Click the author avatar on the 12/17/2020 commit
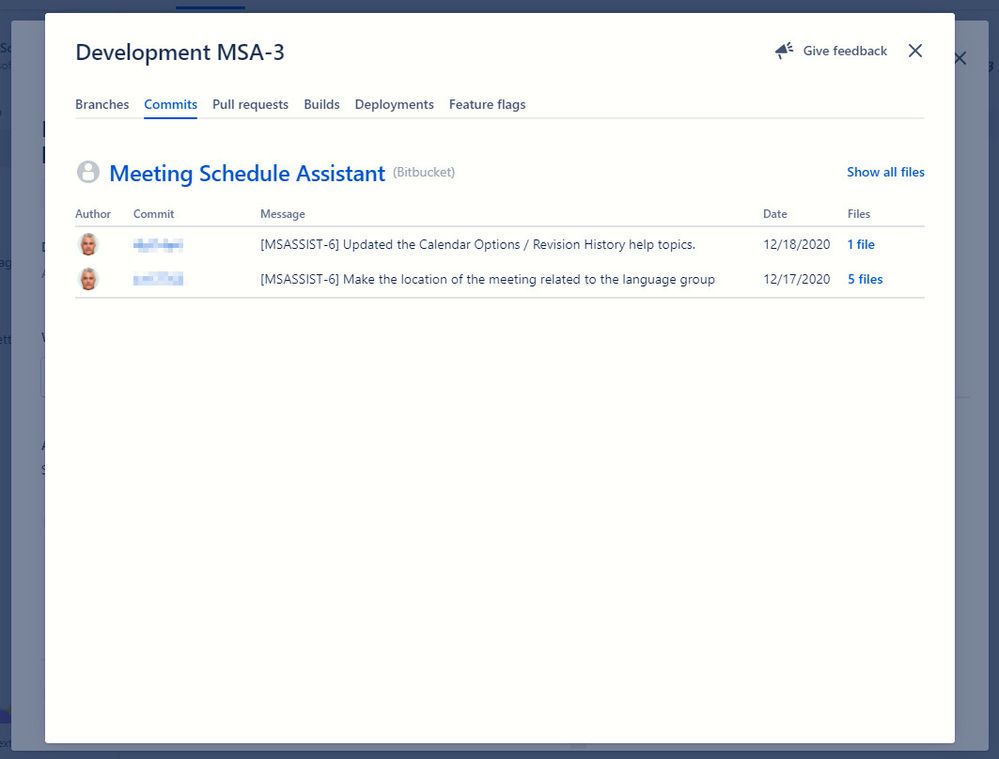This screenshot has height=759, width=999. pyautogui.click(x=89, y=279)
